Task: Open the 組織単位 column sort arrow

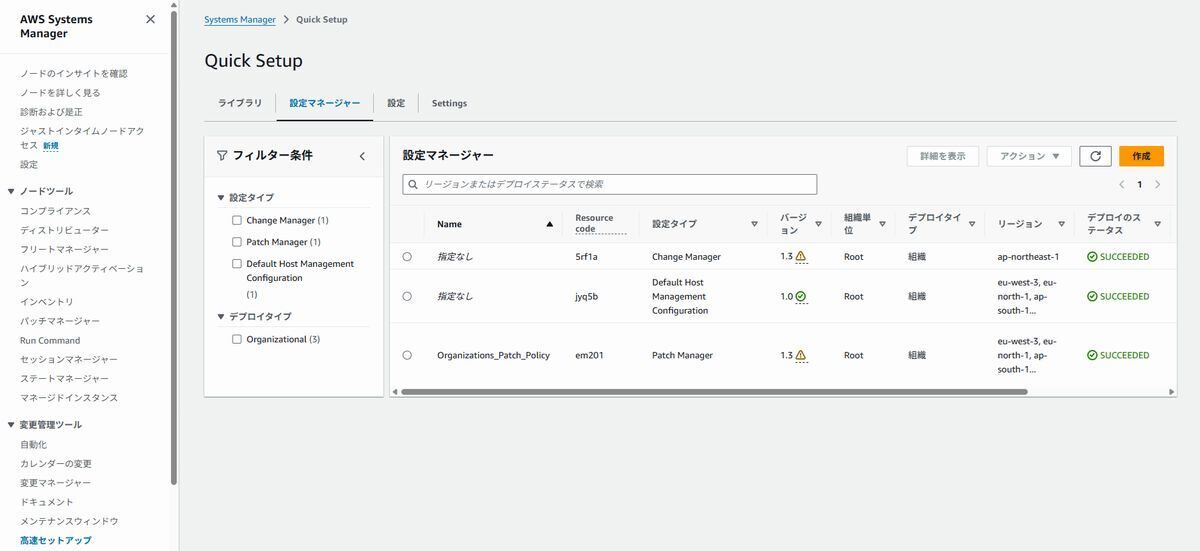Action: coord(882,224)
